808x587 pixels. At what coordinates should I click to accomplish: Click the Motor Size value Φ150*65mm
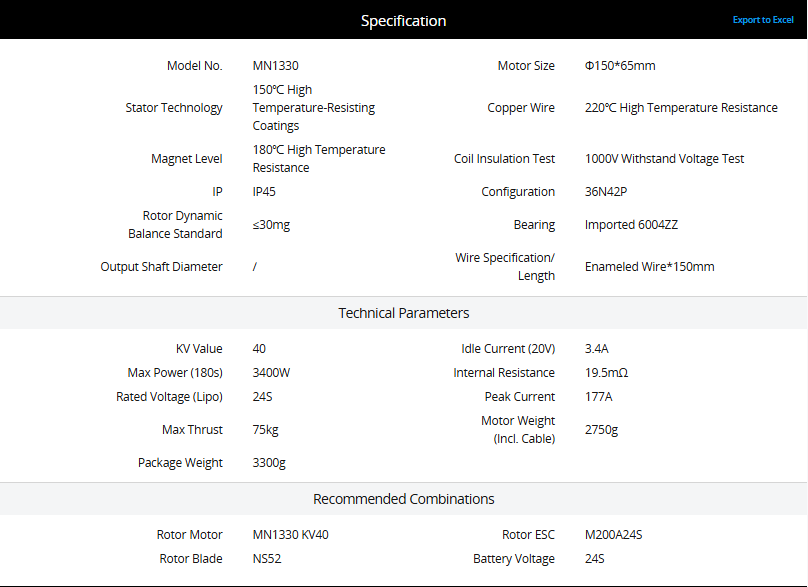point(620,65)
